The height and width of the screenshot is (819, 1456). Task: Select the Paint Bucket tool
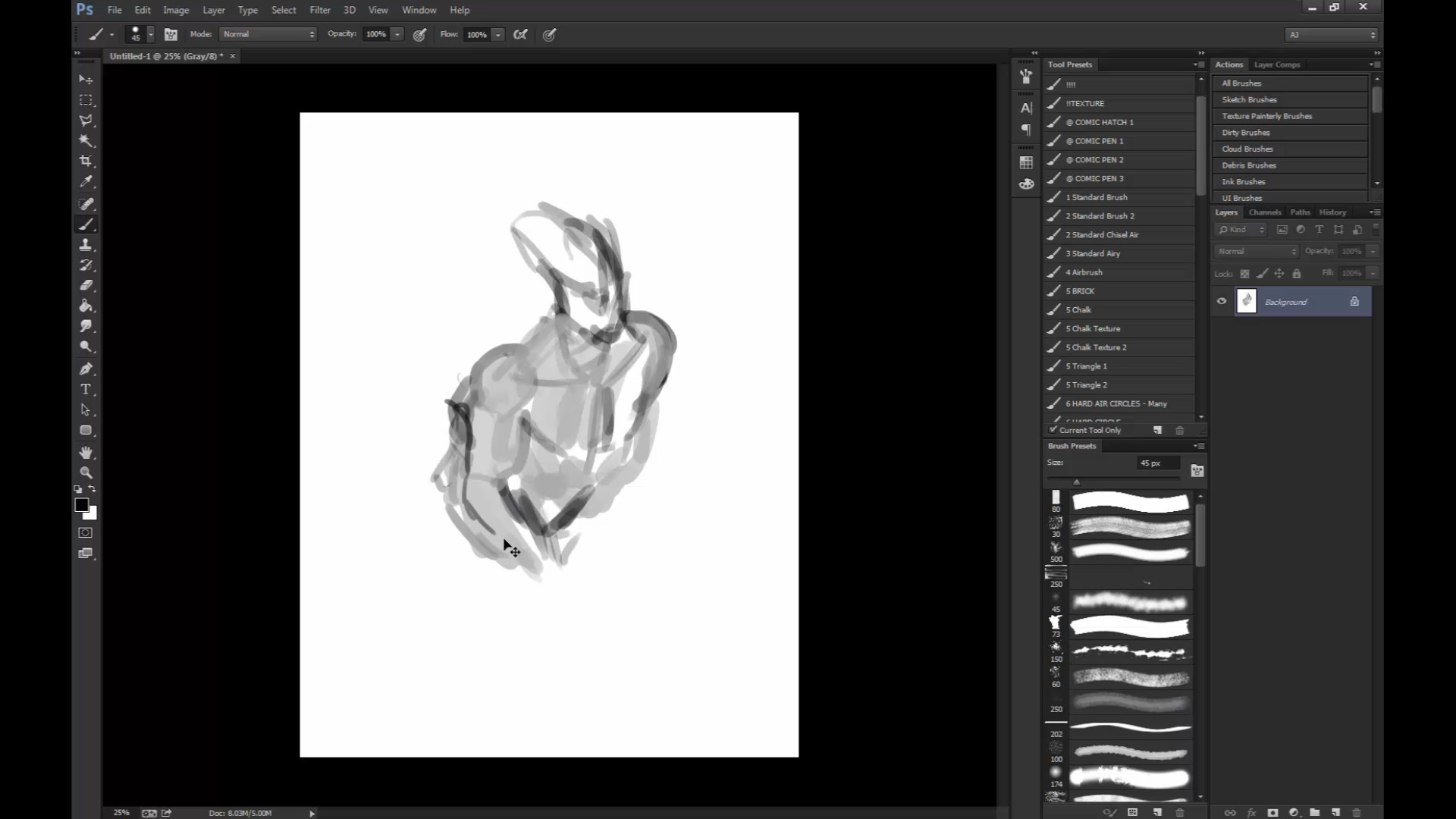point(86,306)
